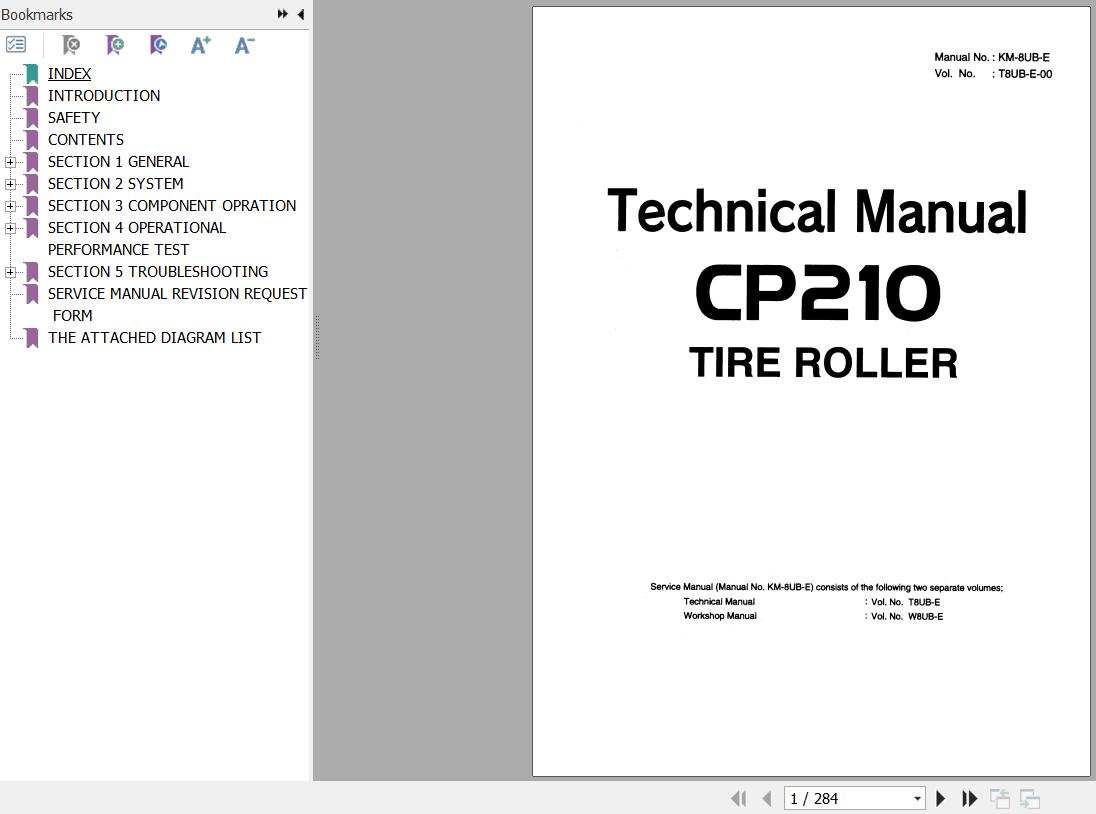Image resolution: width=1096 pixels, height=814 pixels.
Task: Expand SECTION 1 GENERAL bookmark
Action: 10,162
